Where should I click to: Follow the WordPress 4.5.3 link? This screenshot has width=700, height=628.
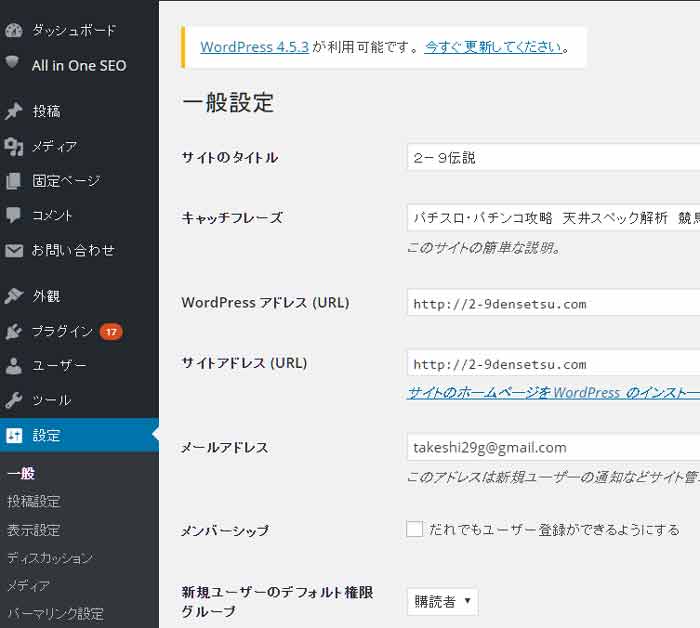coord(254,47)
